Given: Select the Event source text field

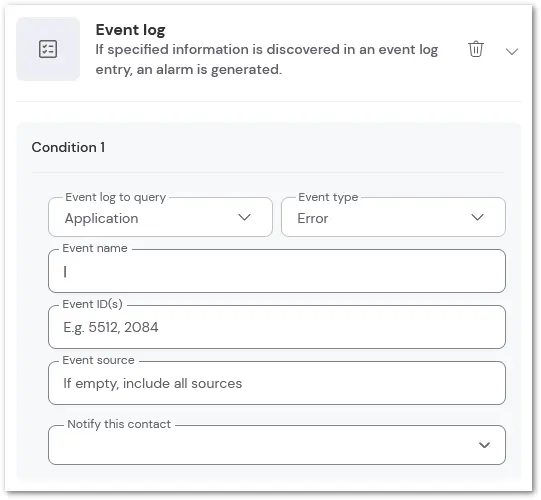Looking at the screenshot, I should coord(277,383).
